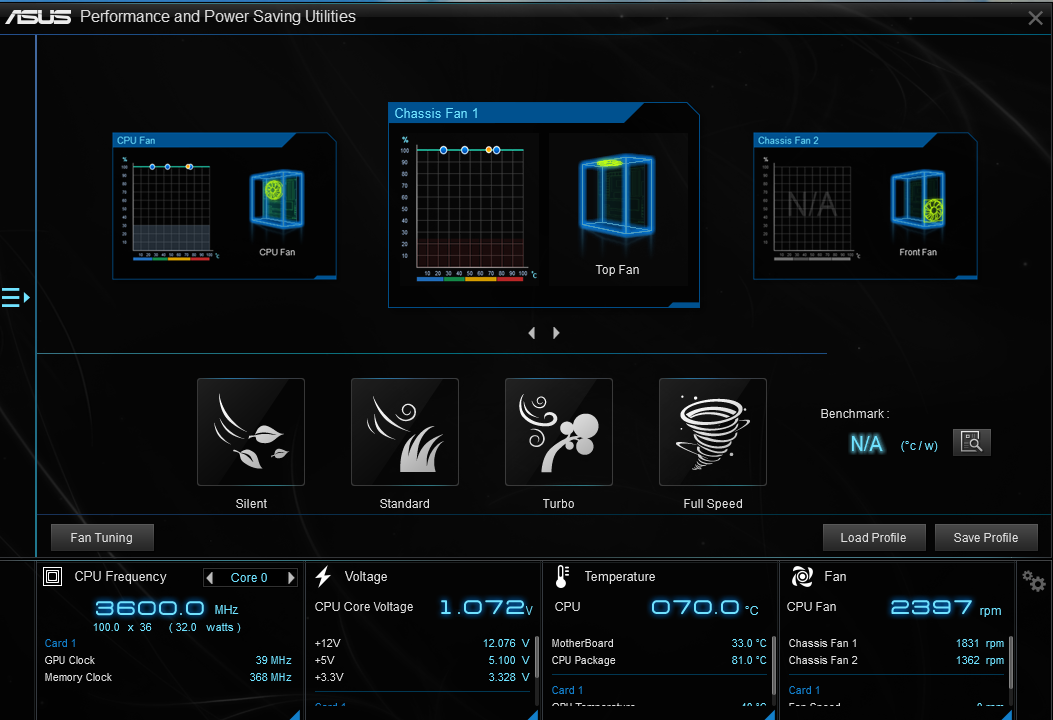This screenshot has height=720, width=1053.
Task: Open the left sidebar menu icon
Action: 15,297
